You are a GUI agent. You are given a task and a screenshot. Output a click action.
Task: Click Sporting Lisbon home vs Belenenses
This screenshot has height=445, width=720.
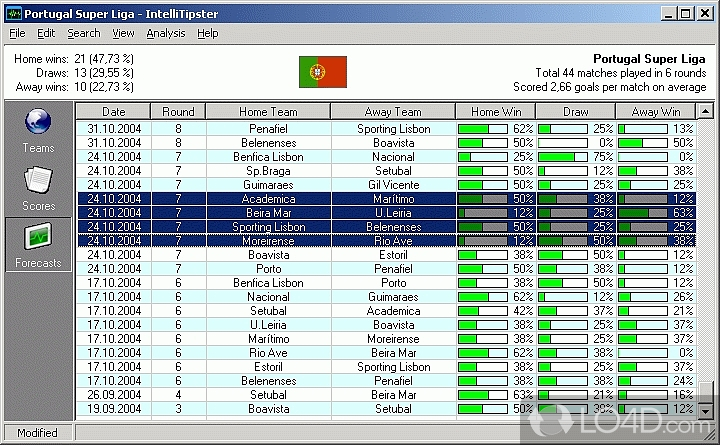click(x=269, y=227)
